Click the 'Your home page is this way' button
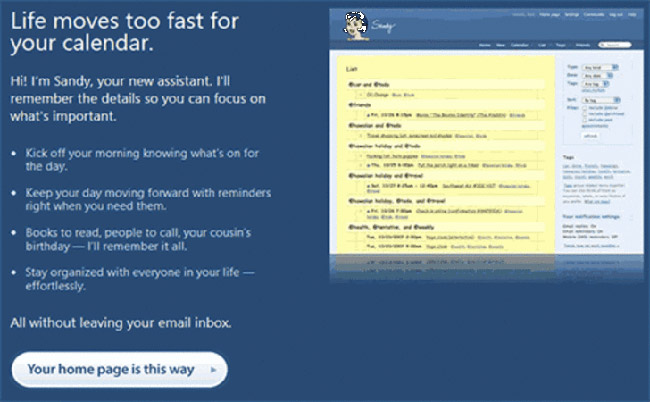This screenshot has width=650, height=402. pyautogui.click(x=119, y=369)
